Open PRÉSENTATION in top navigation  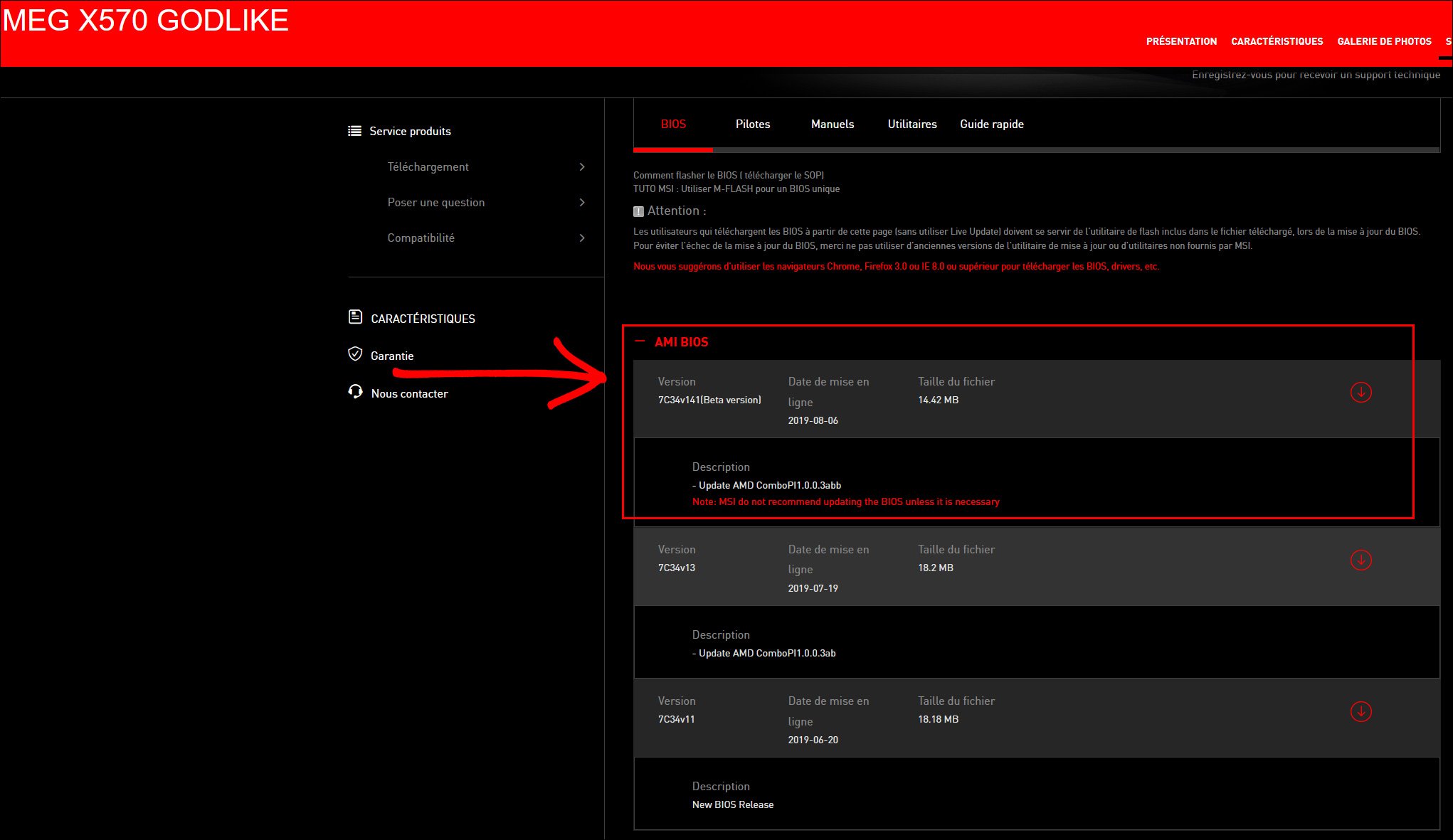(1181, 41)
